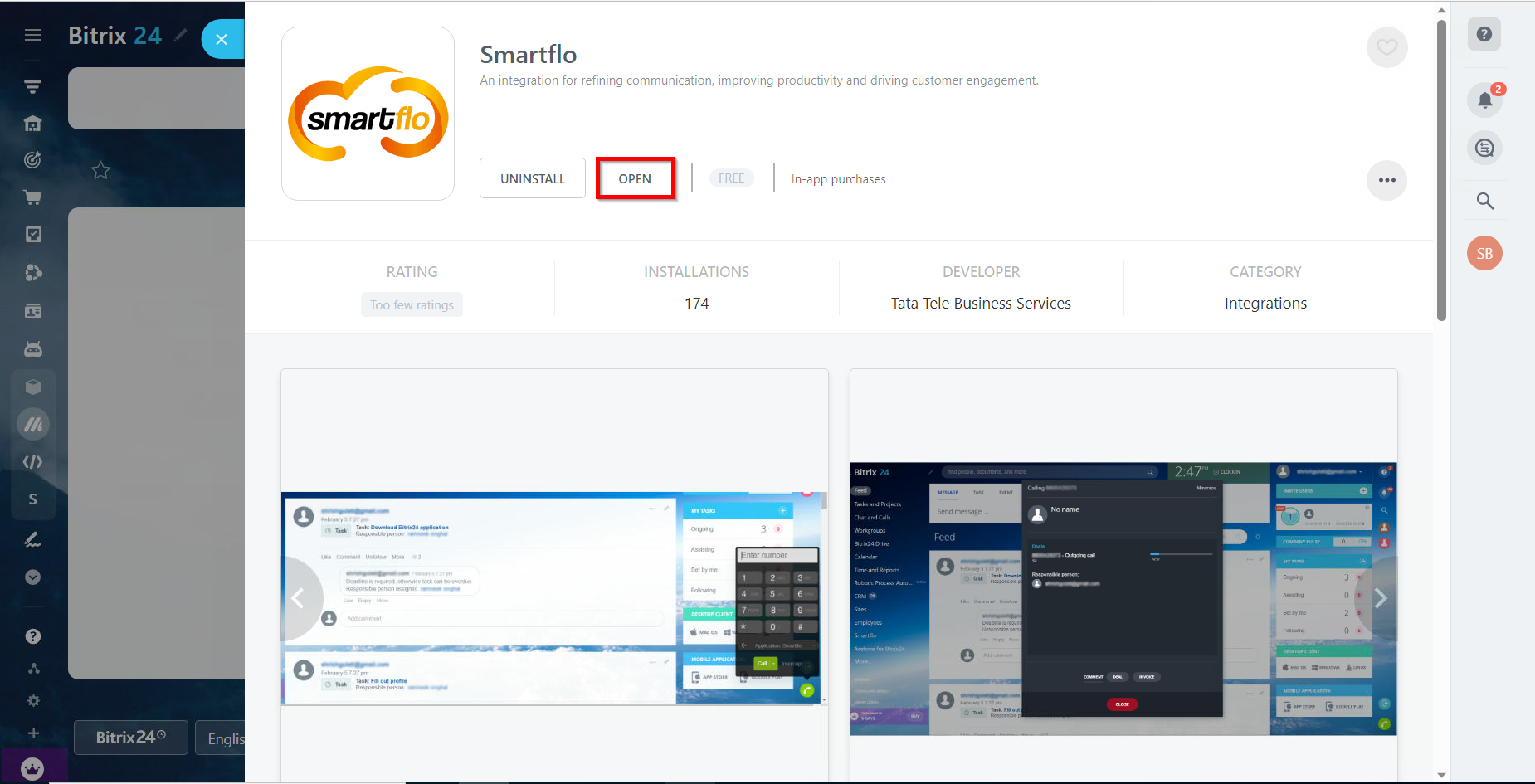Click the star favorite icon
This screenshot has width=1535, height=784.
pyautogui.click(x=100, y=170)
